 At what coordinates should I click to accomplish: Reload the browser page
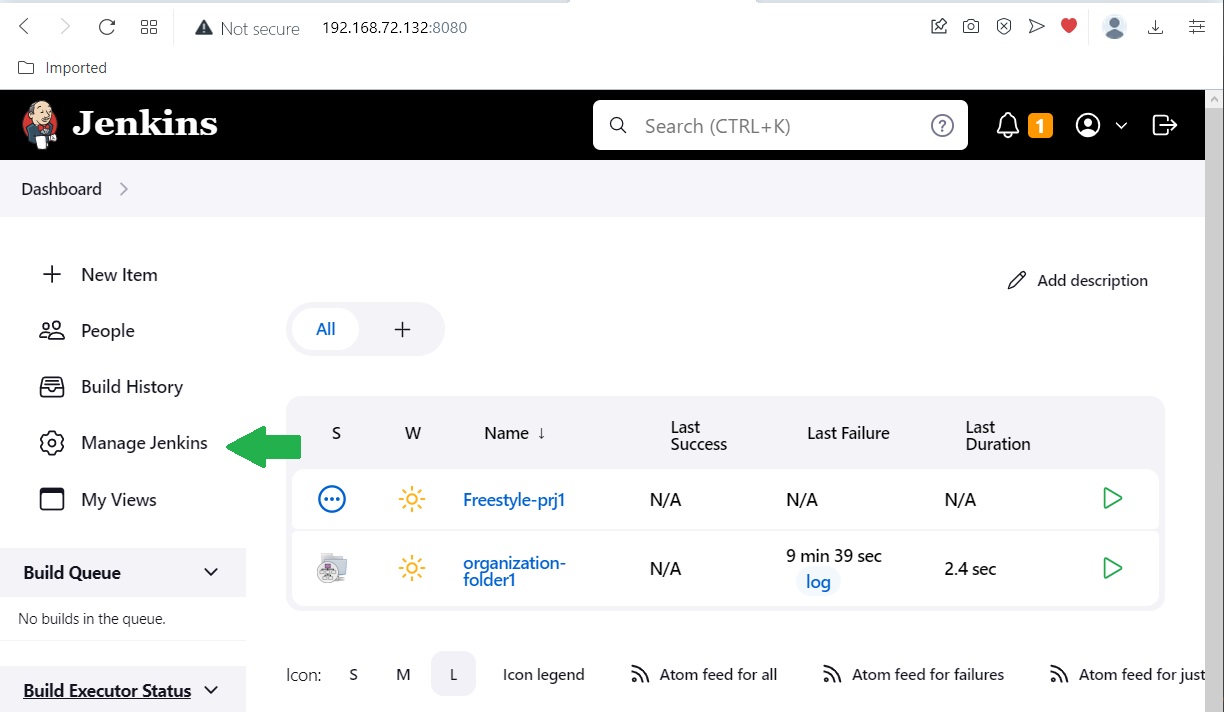pos(107,28)
